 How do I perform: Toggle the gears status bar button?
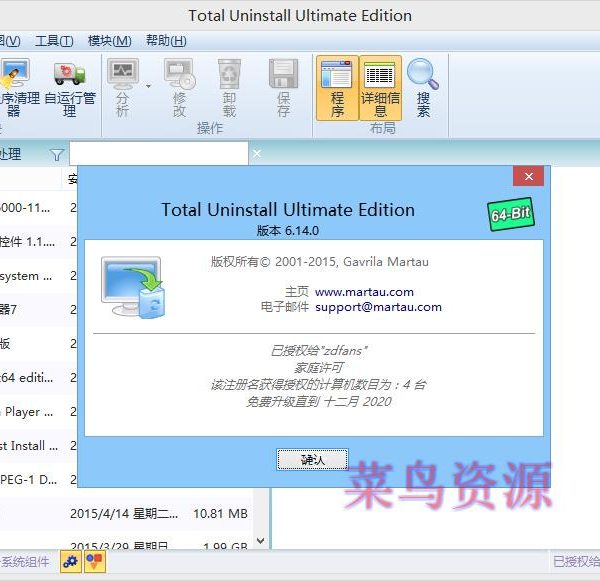(x=70, y=562)
